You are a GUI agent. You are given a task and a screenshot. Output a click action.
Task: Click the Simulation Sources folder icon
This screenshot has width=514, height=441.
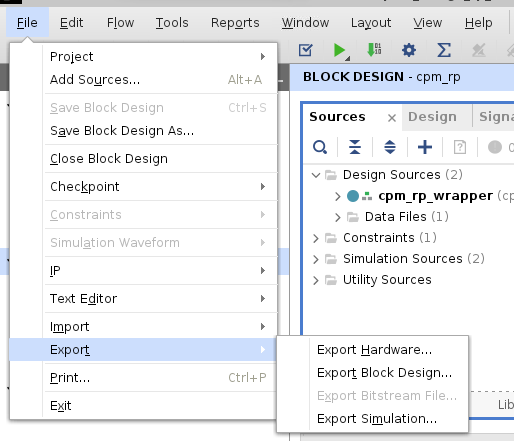pos(331,259)
